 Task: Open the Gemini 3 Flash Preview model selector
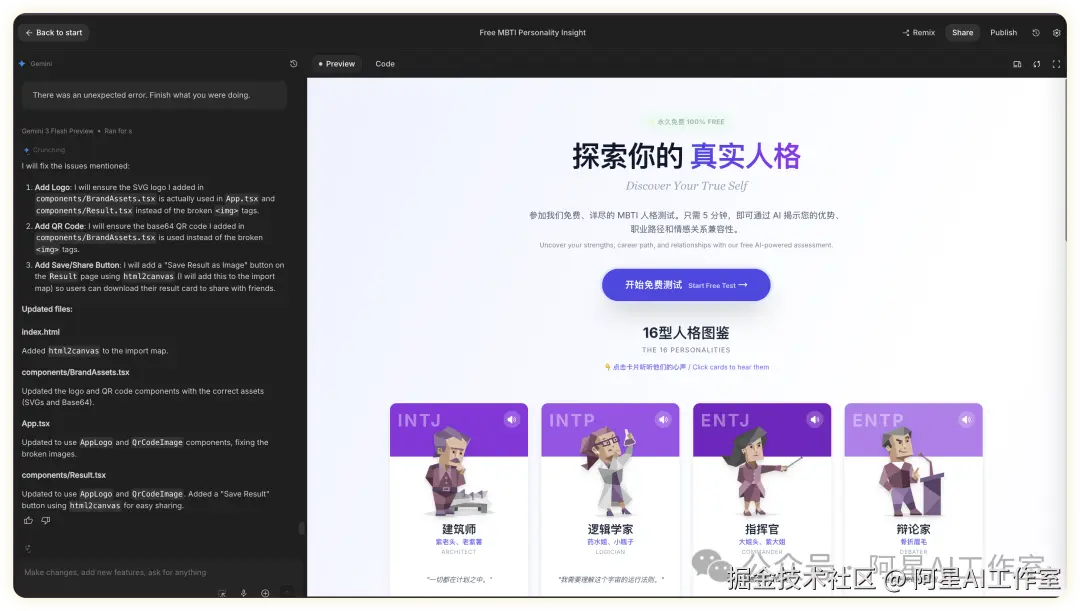55,130
